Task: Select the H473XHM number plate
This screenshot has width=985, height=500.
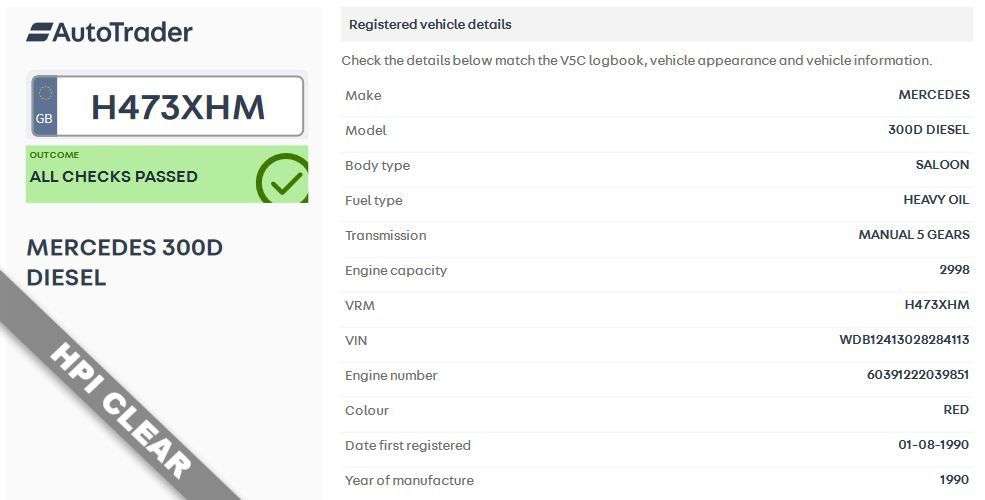Action: click(x=178, y=107)
